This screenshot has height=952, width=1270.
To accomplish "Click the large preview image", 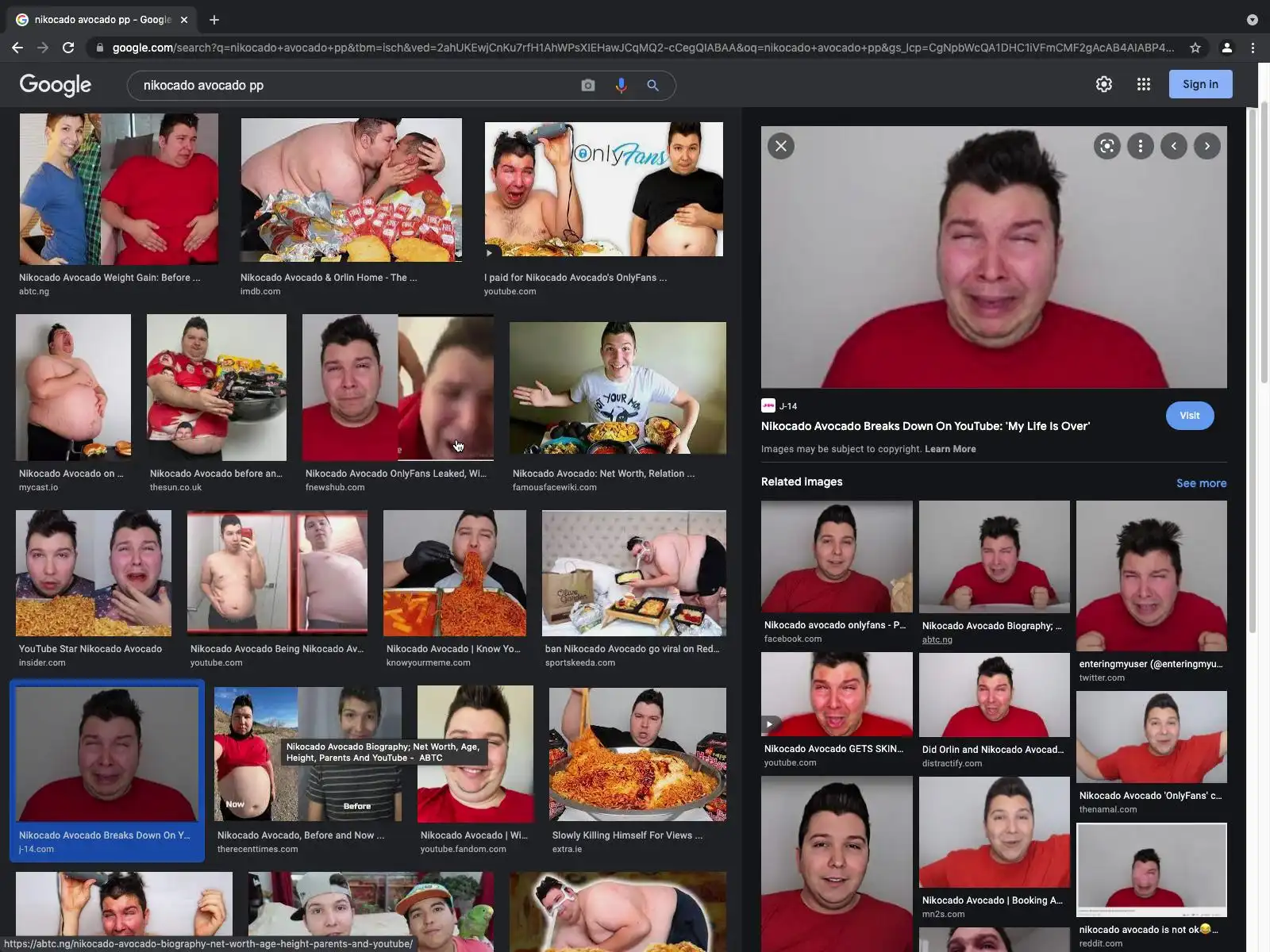I will coord(994,257).
